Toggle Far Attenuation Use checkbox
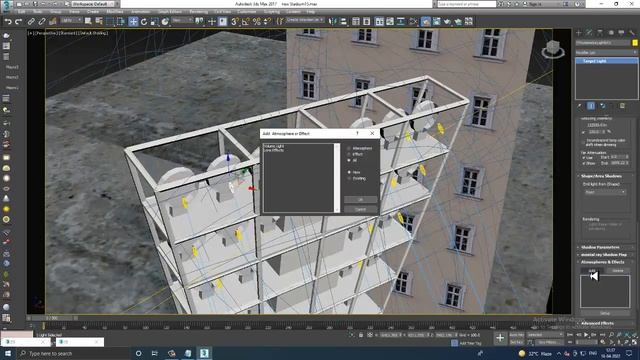Image resolution: width=640 pixels, height=360 pixels. 584,157
